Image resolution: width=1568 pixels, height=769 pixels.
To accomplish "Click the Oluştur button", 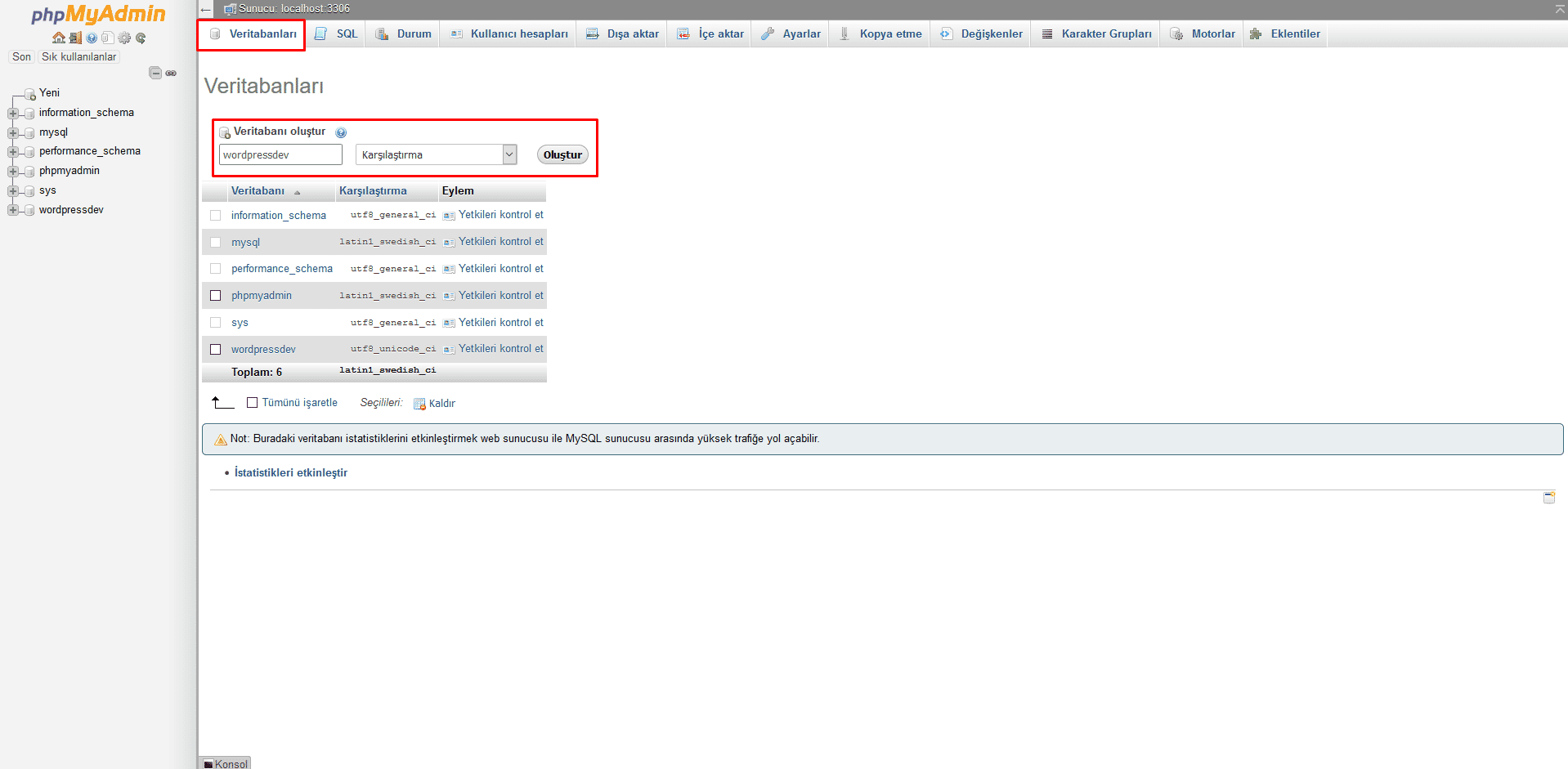I will [x=562, y=155].
